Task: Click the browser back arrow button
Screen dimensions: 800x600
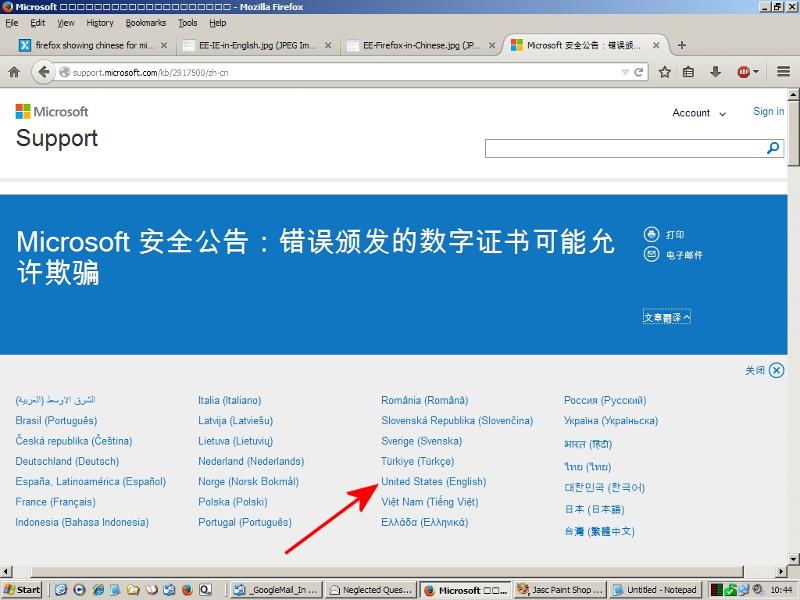Action: pyautogui.click(x=43, y=72)
